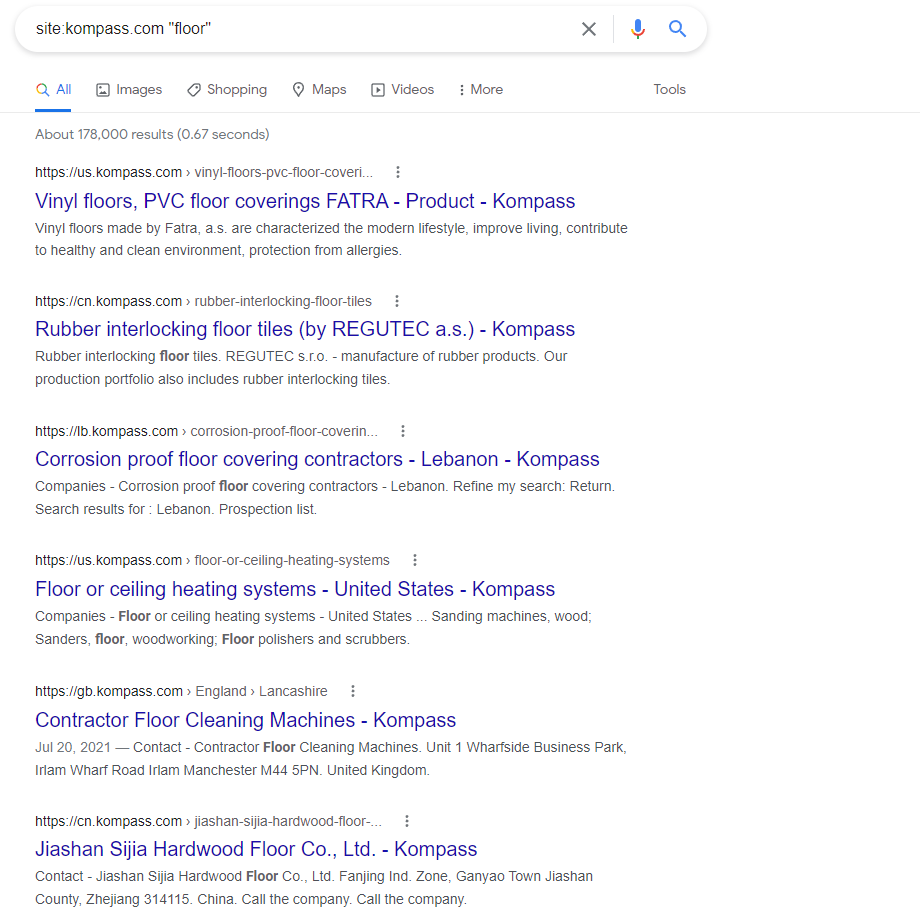Switch to the Images tab
This screenshot has width=920, height=922.
129,90
